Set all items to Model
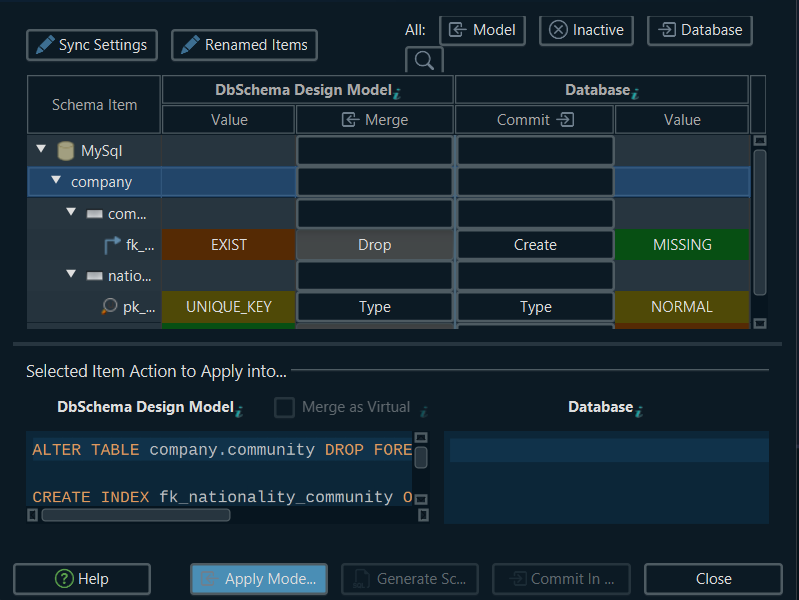 482,30
